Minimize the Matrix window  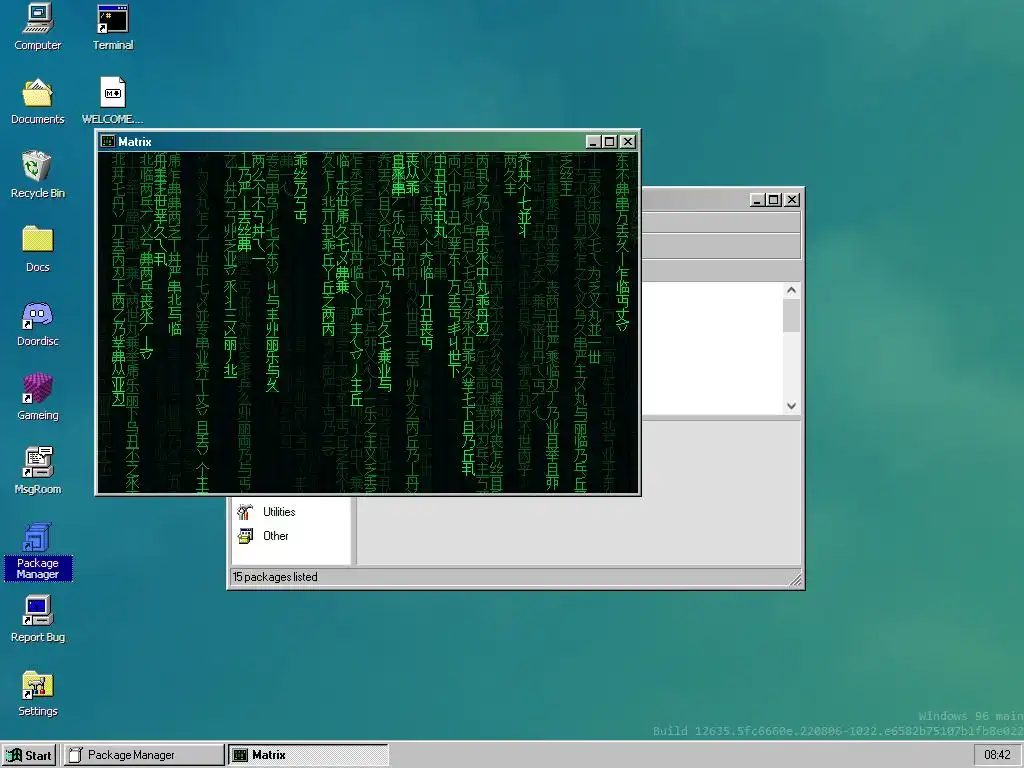(593, 142)
